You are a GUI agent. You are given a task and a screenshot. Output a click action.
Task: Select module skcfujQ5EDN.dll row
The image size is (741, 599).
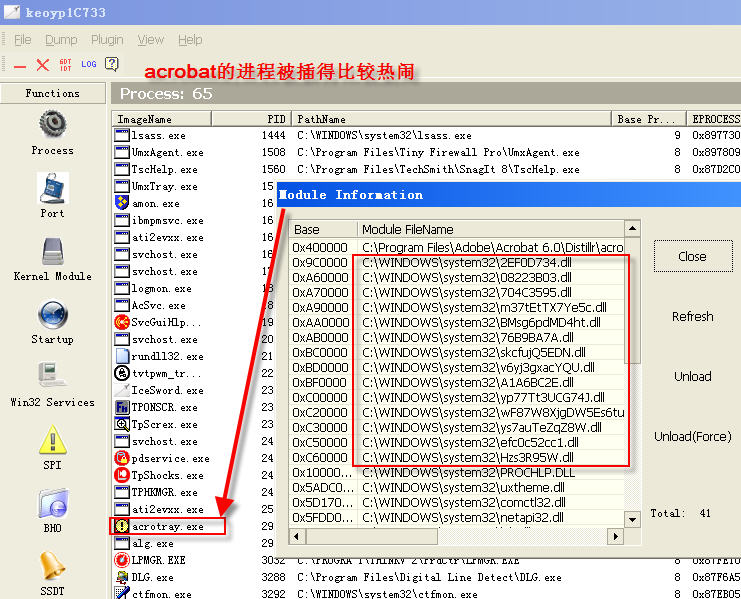[x=457, y=352]
